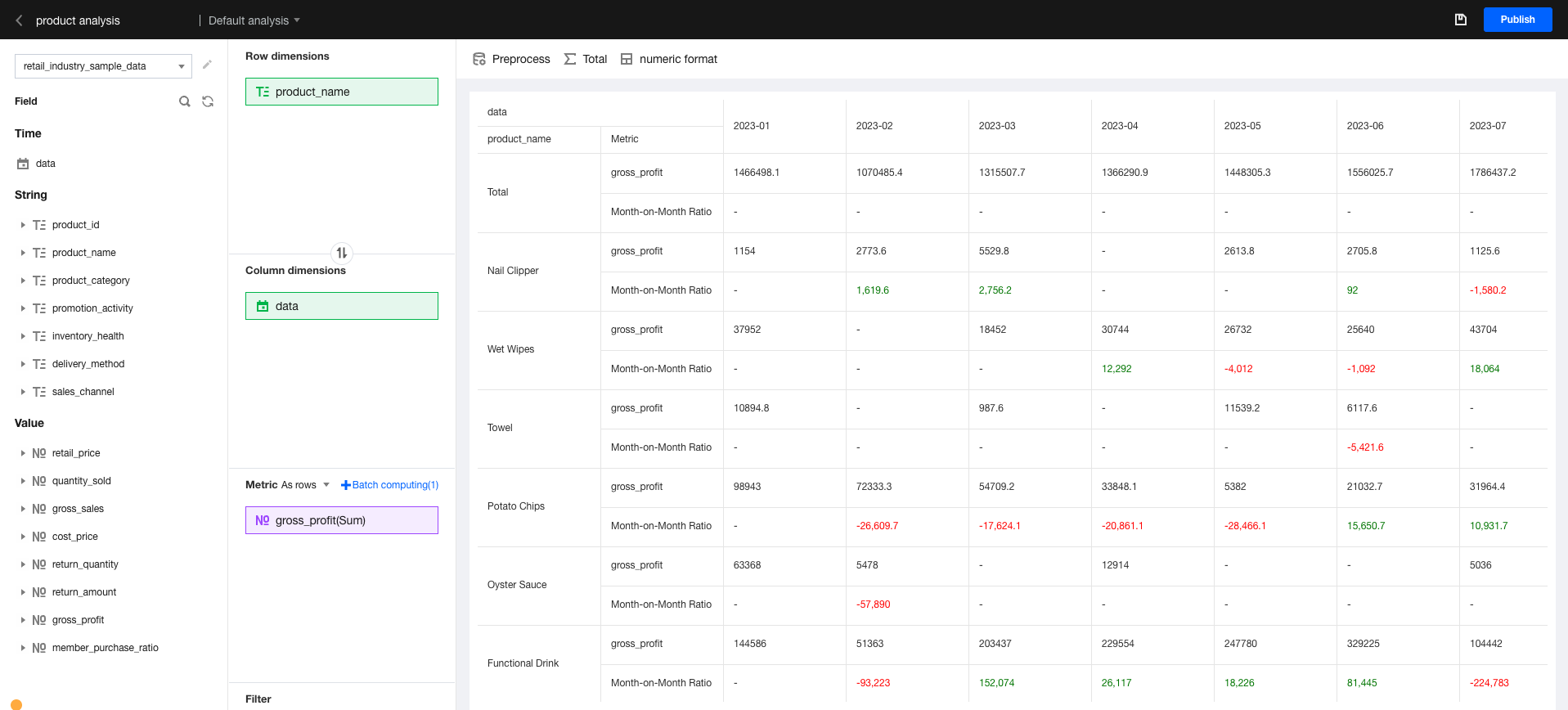Open the Default analysis dropdown

coord(254,20)
